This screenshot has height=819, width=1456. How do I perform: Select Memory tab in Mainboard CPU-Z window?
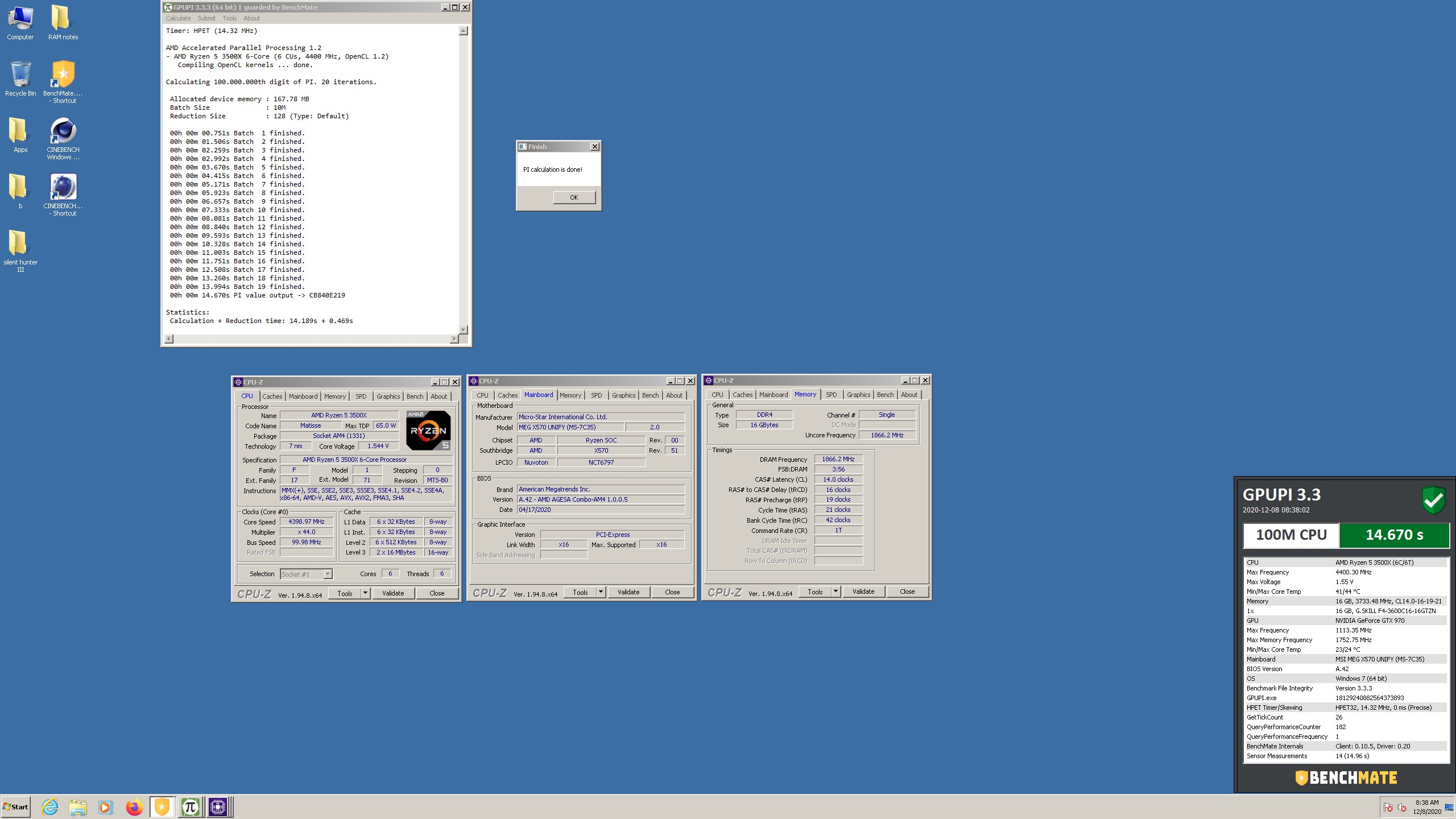click(x=570, y=395)
